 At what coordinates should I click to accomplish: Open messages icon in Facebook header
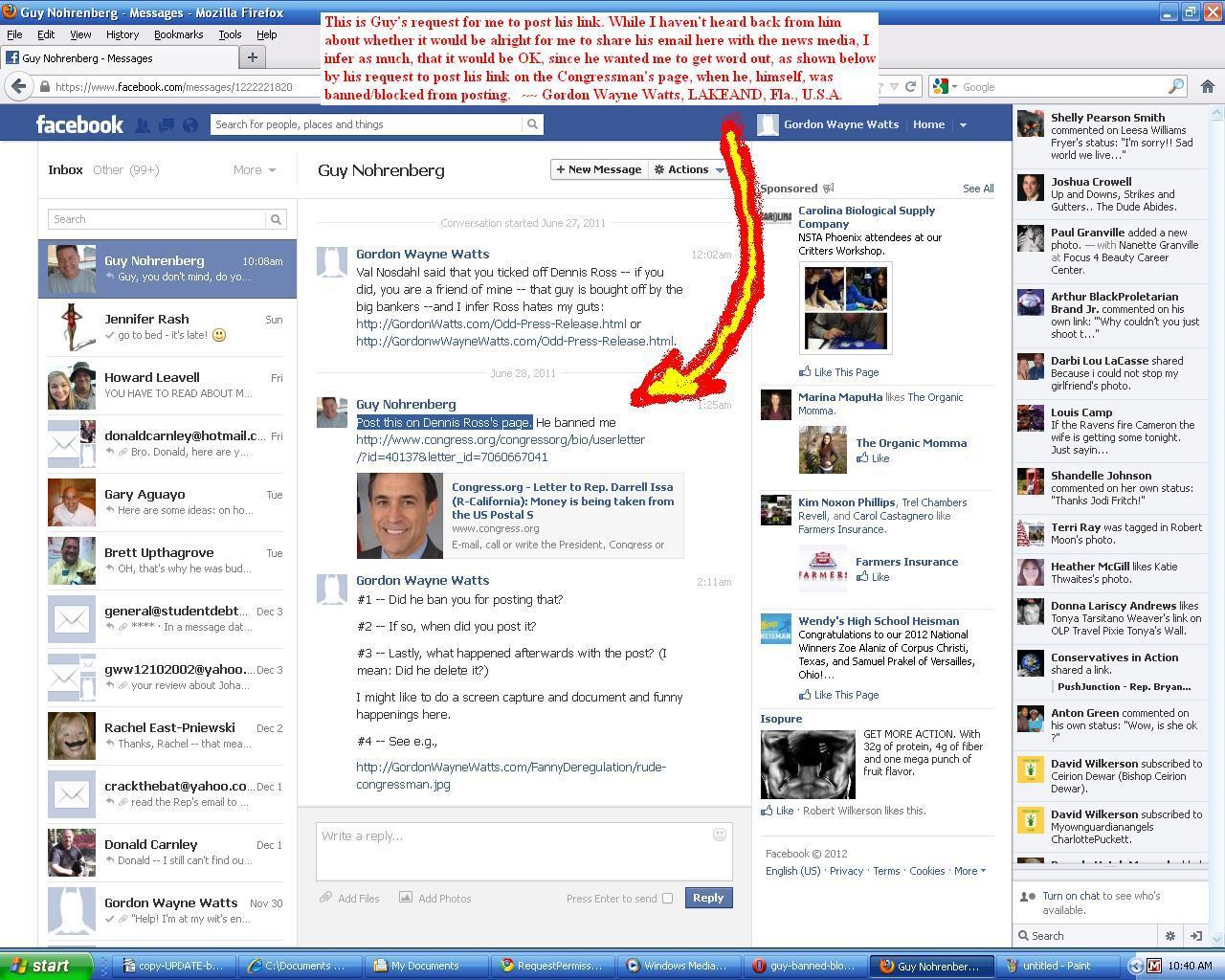tap(166, 124)
